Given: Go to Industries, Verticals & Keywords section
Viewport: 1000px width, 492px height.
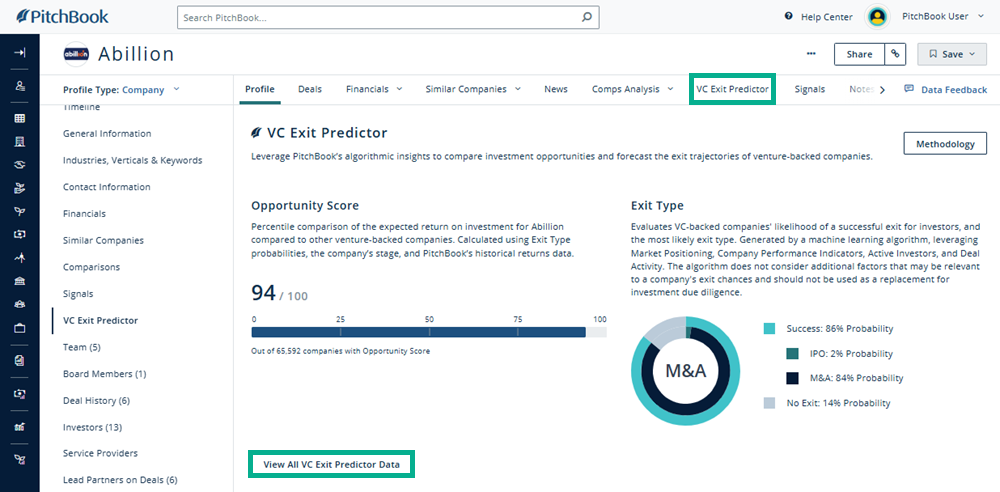Looking at the screenshot, I should (133, 160).
